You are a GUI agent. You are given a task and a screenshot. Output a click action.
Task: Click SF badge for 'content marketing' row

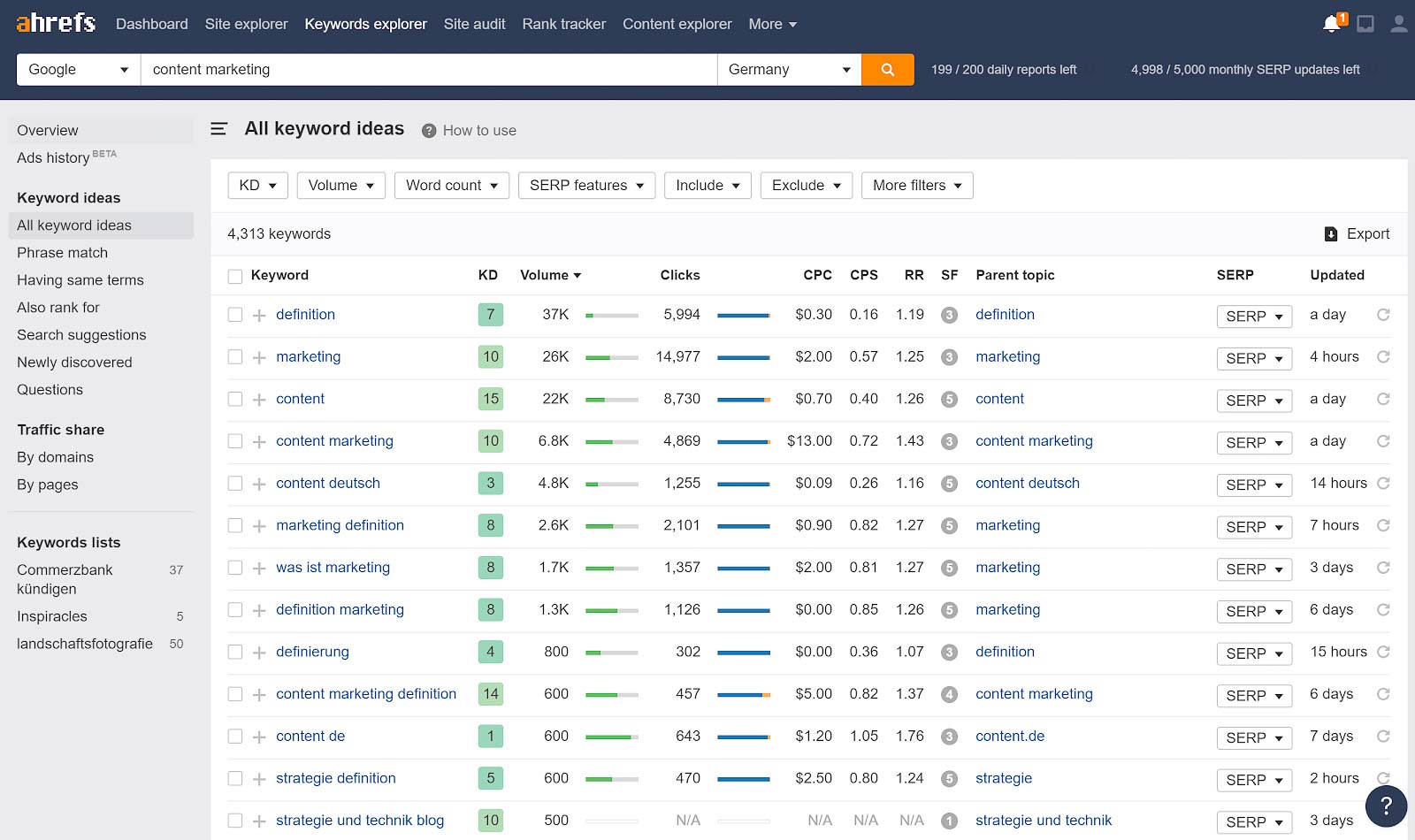point(949,441)
